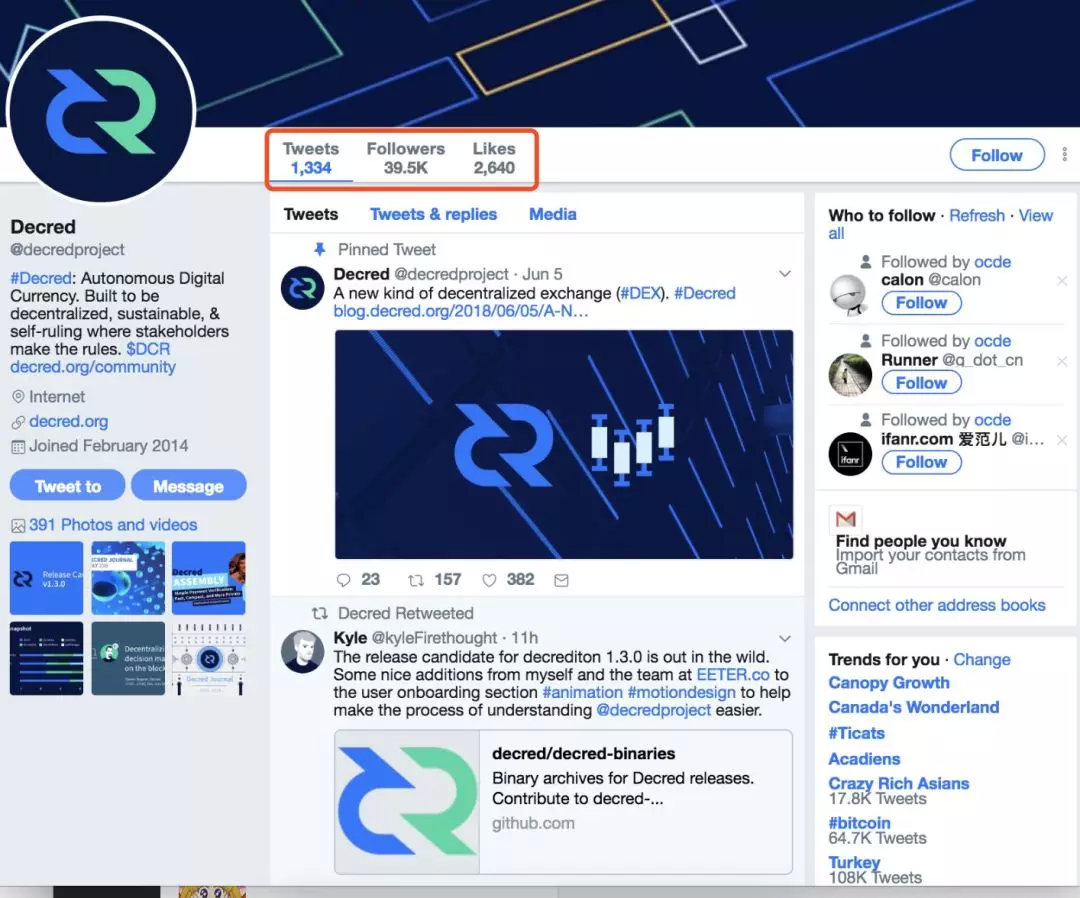This screenshot has height=898, width=1080.
Task: Open 391 Photos and videos
Action: [113, 525]
